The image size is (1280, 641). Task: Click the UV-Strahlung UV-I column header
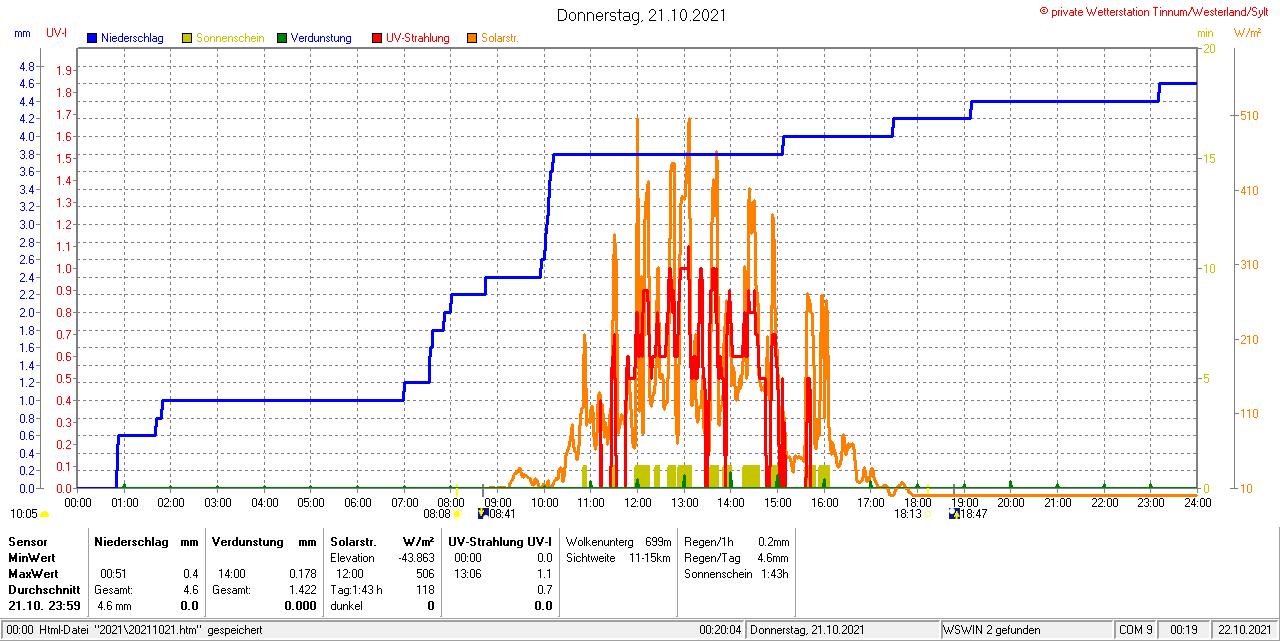(500, 541)
